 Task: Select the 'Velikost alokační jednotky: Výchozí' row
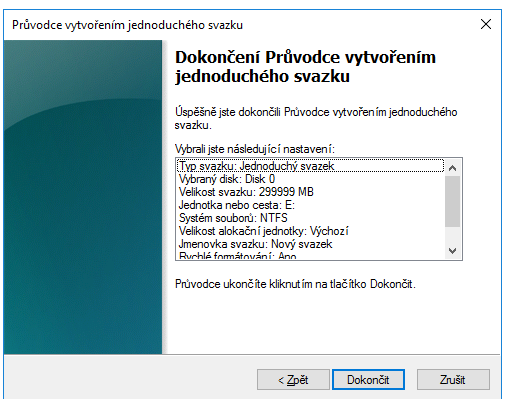tap(310, 231)
